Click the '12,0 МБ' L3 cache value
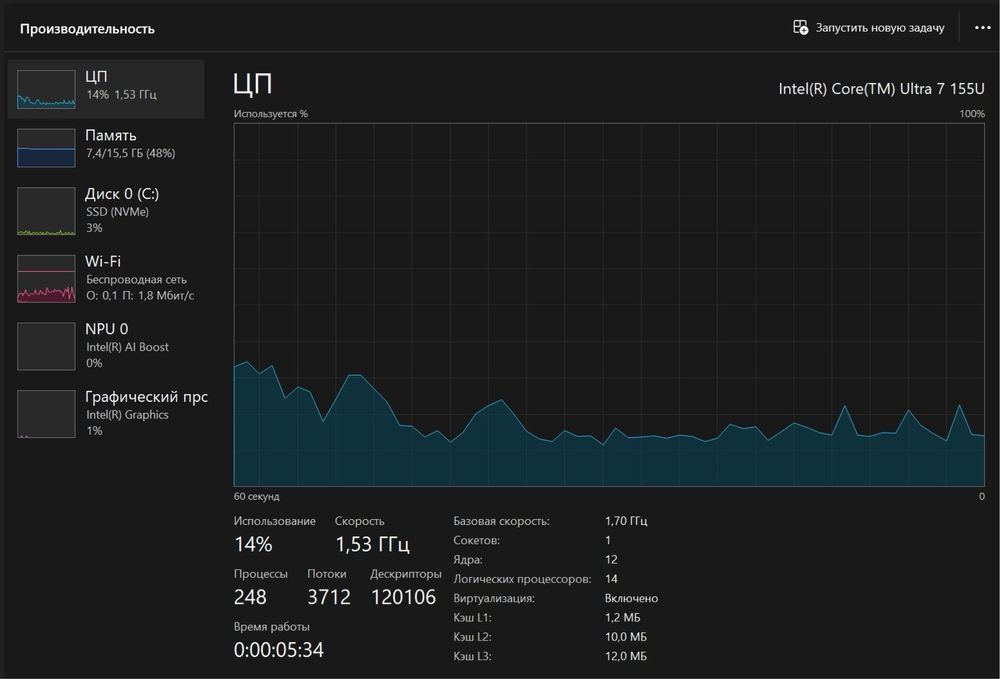 (x=626, y=656)
